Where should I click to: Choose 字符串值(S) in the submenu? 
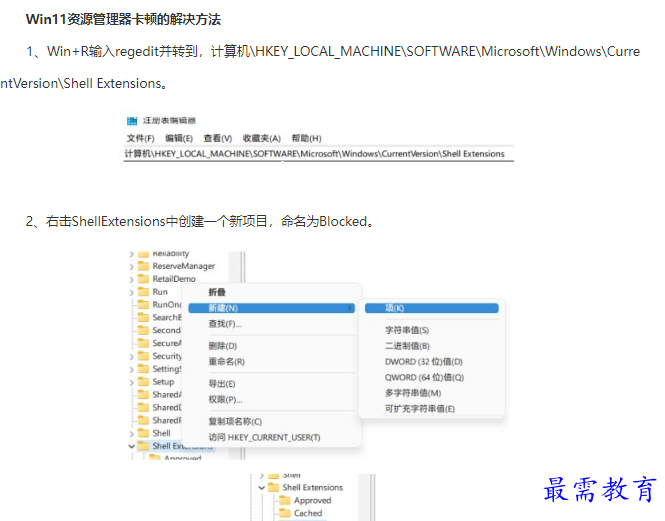click(407, 330)
